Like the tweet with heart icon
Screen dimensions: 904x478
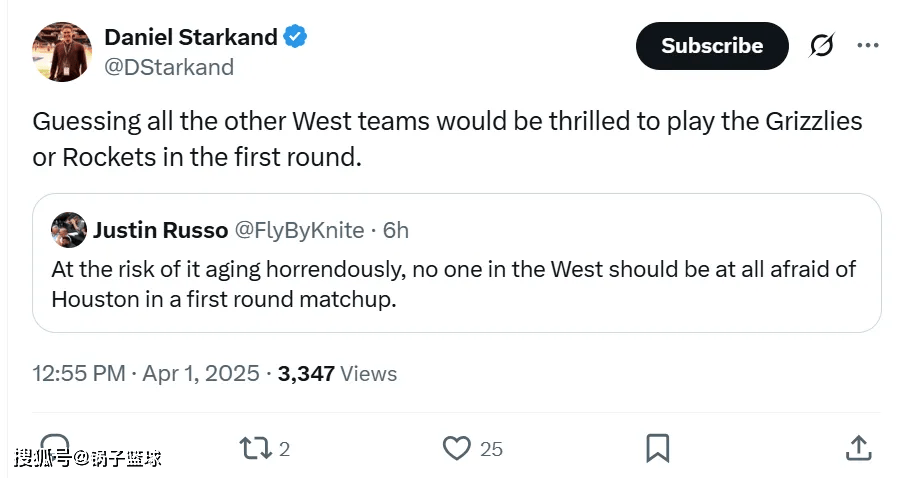tap(456, 448)
